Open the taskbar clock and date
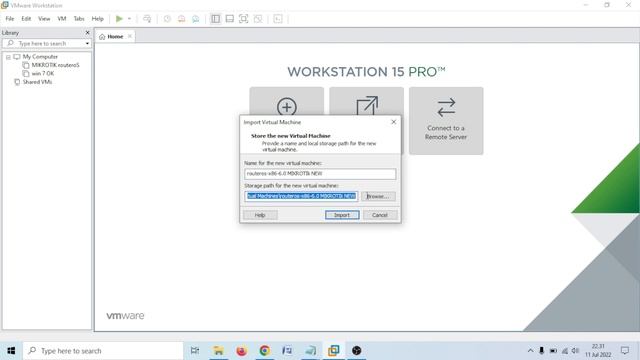The image size is (640, 360). 598,351
